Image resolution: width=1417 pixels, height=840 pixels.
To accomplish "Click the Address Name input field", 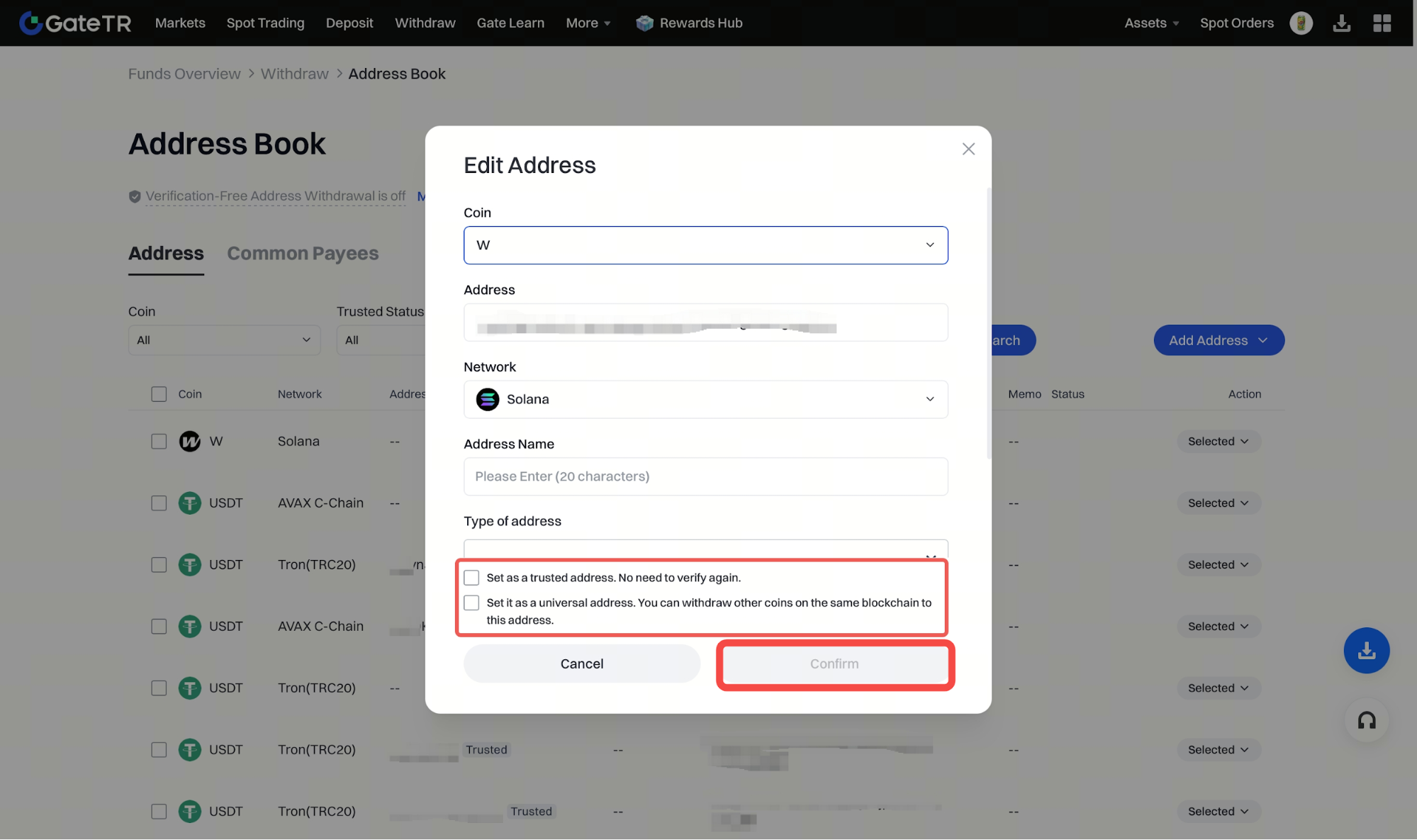I will 705,476.
